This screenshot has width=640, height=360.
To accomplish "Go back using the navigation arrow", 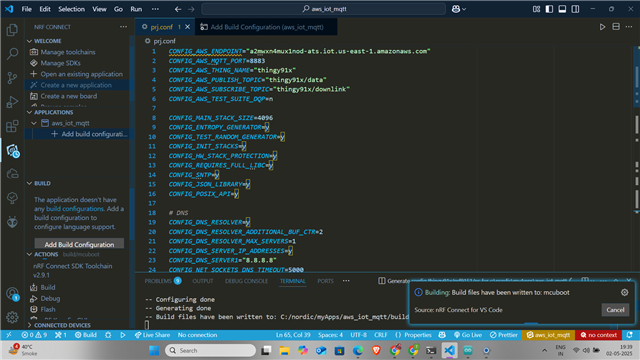I will point(178,9).
